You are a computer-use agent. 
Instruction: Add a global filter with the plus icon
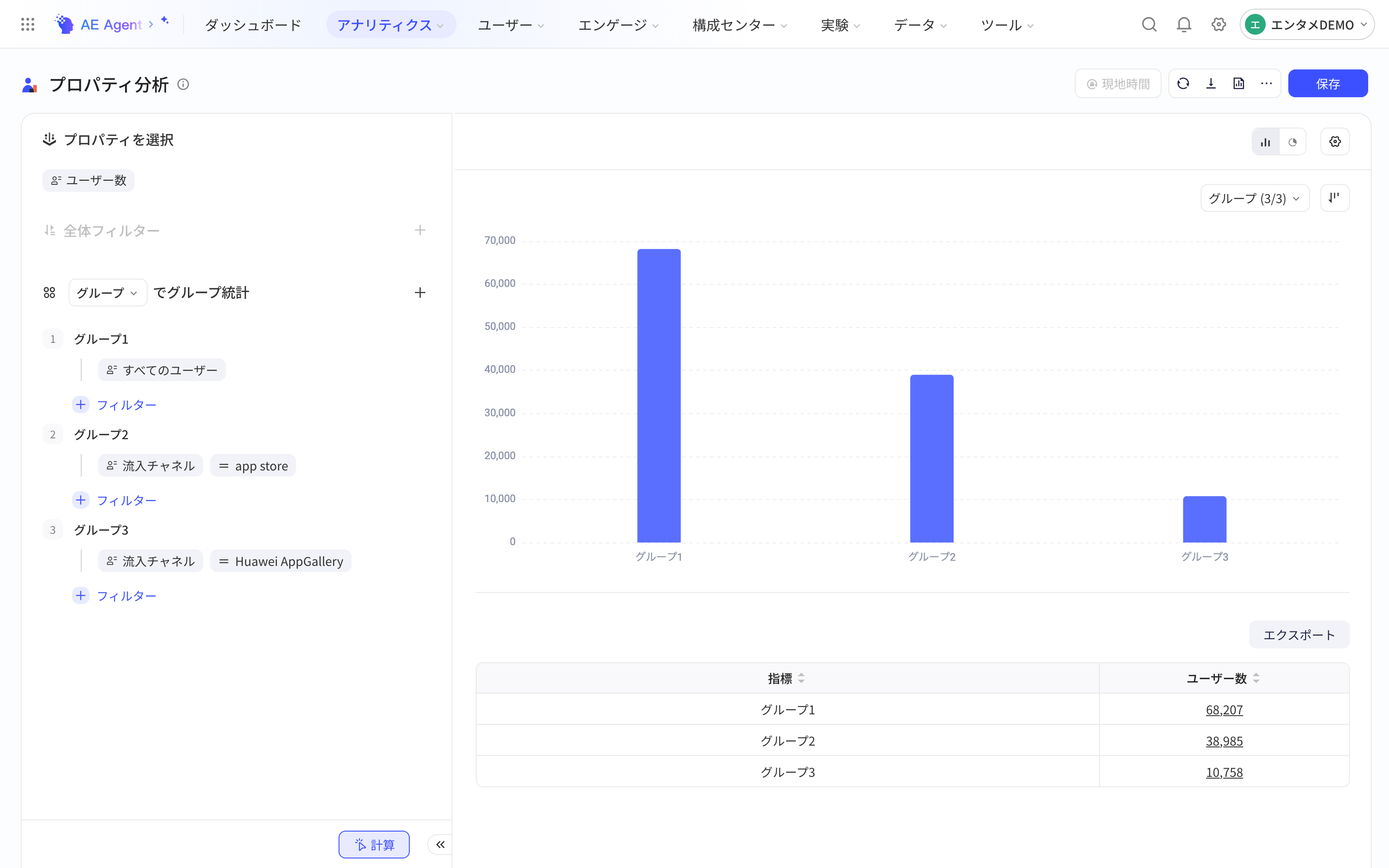click(420, 230)
